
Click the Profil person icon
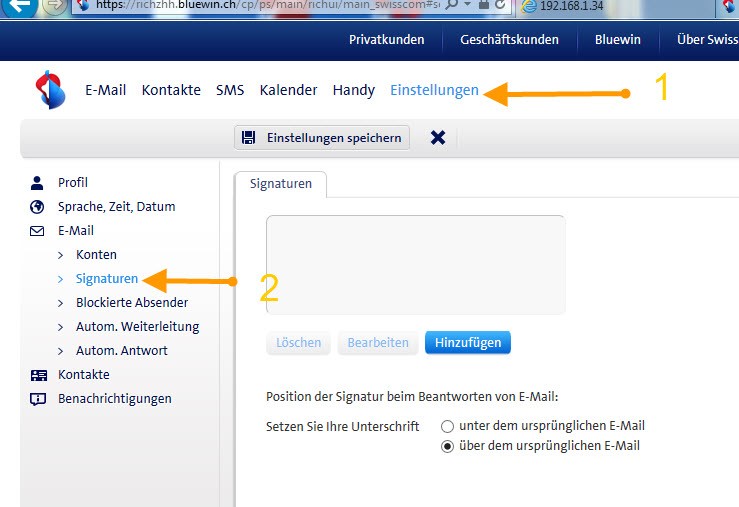tap(37, 183)
